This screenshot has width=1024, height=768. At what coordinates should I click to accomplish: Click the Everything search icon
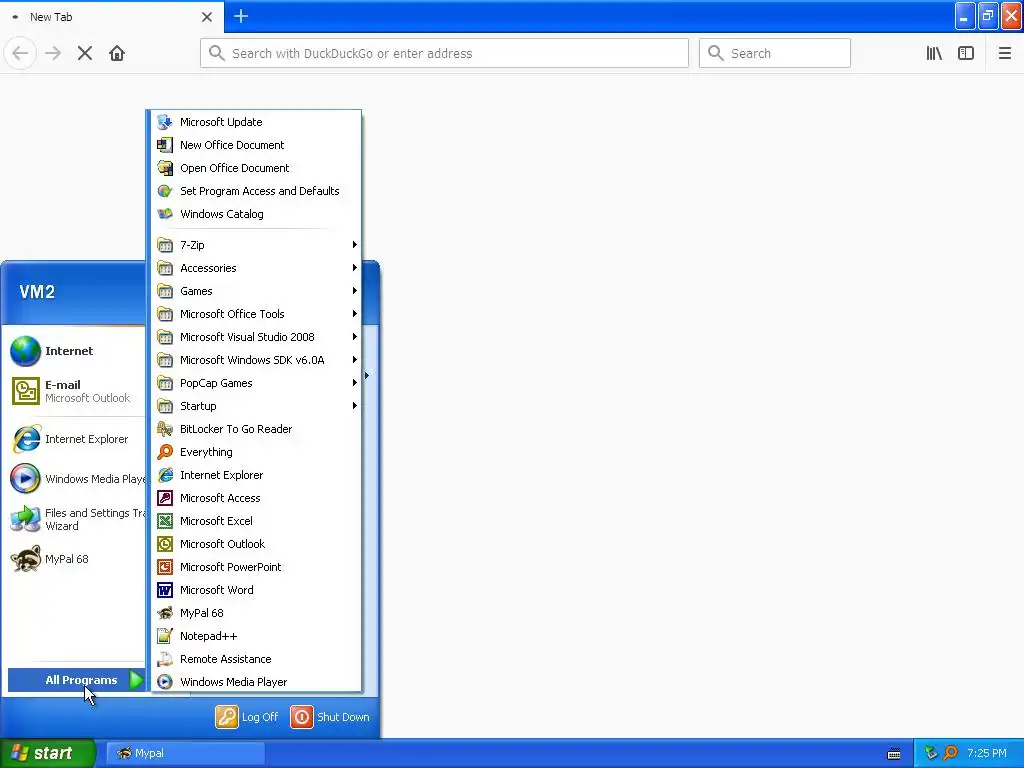(x=165, y=452)
